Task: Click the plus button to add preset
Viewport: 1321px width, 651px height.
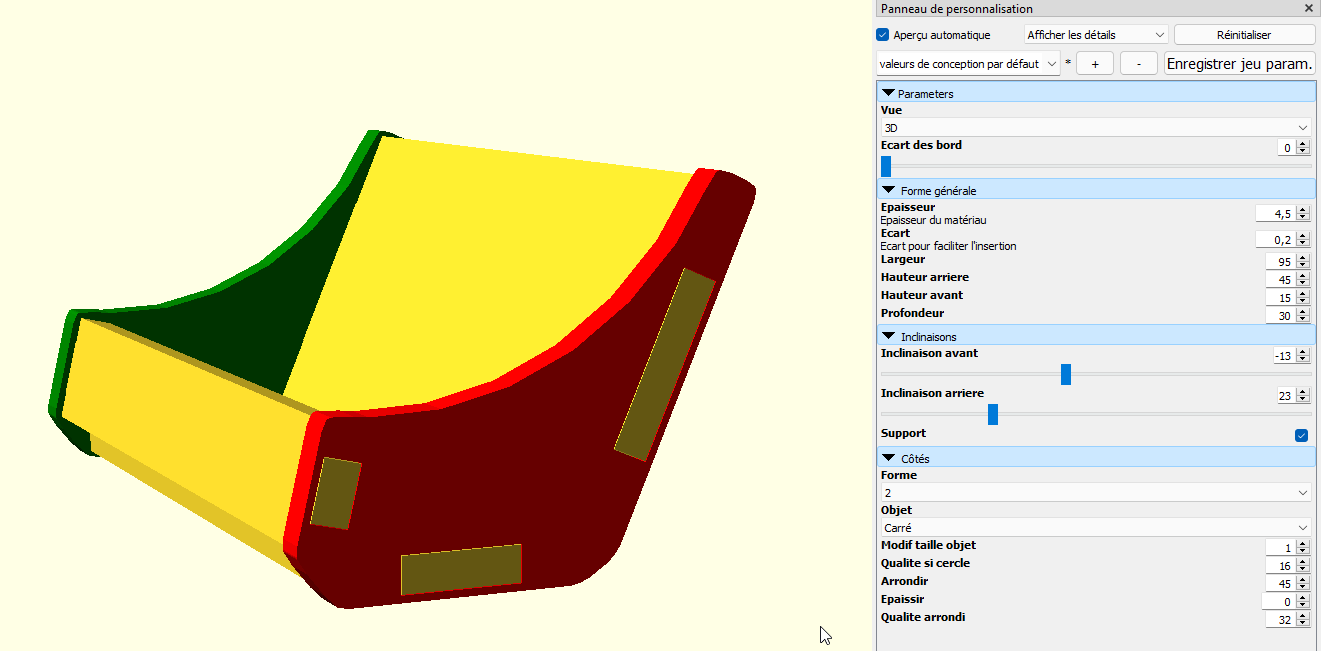Action: (x=1095, y=64)
